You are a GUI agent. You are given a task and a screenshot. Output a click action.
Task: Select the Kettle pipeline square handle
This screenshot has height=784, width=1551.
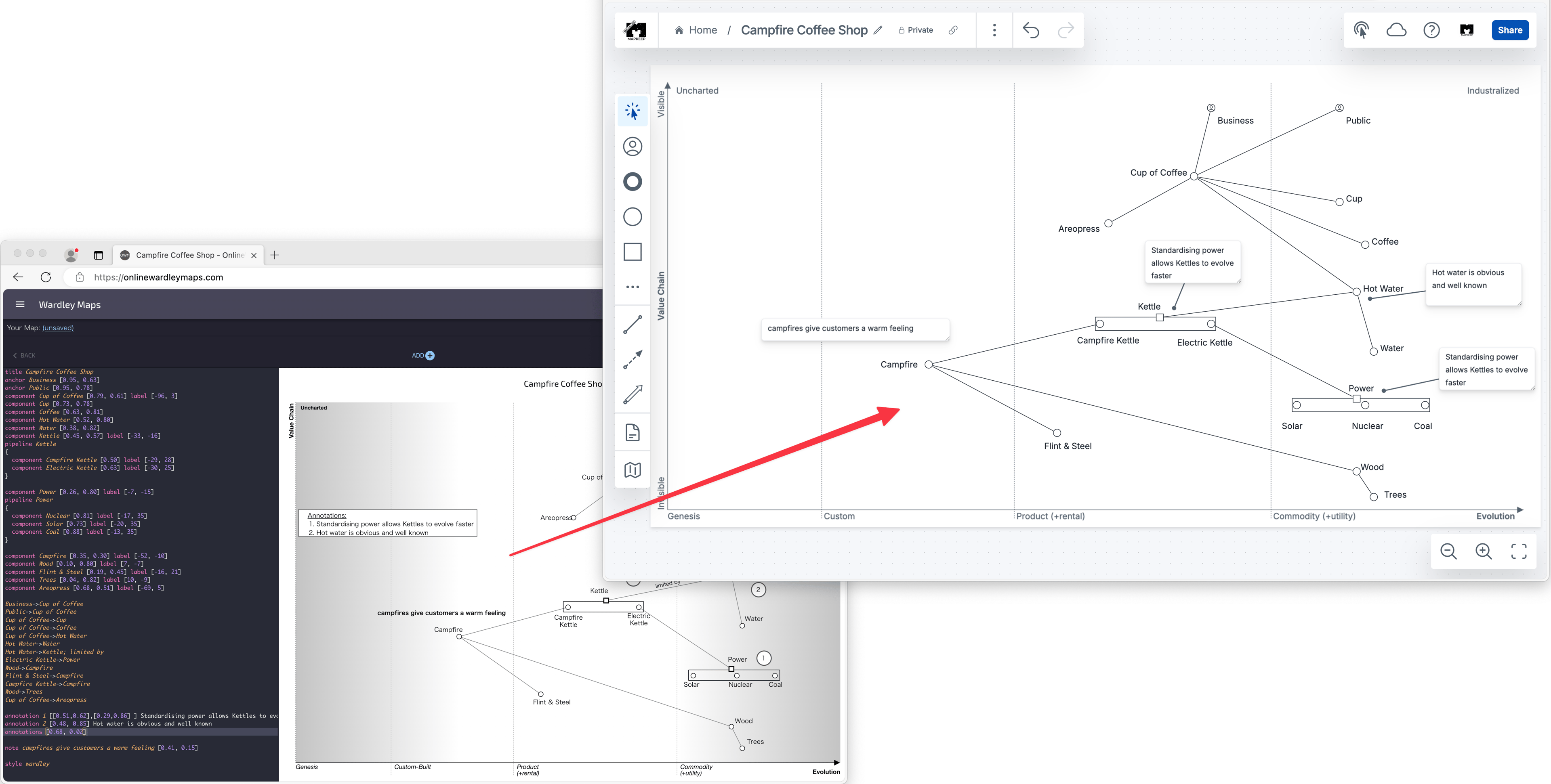(x=1159, y=318)
